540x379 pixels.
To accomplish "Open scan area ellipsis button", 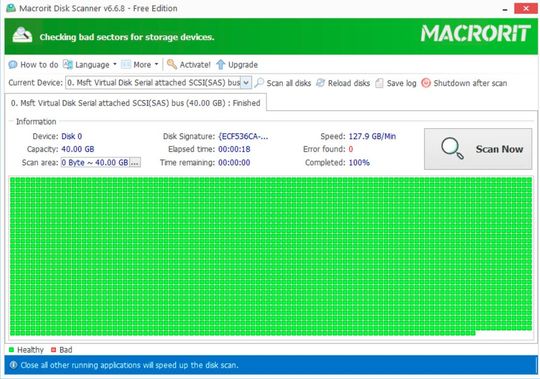I will click(135, 162).
